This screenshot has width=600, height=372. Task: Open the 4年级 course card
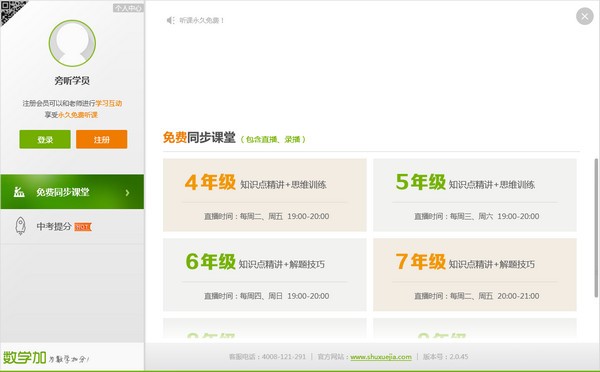click(265, 195)
